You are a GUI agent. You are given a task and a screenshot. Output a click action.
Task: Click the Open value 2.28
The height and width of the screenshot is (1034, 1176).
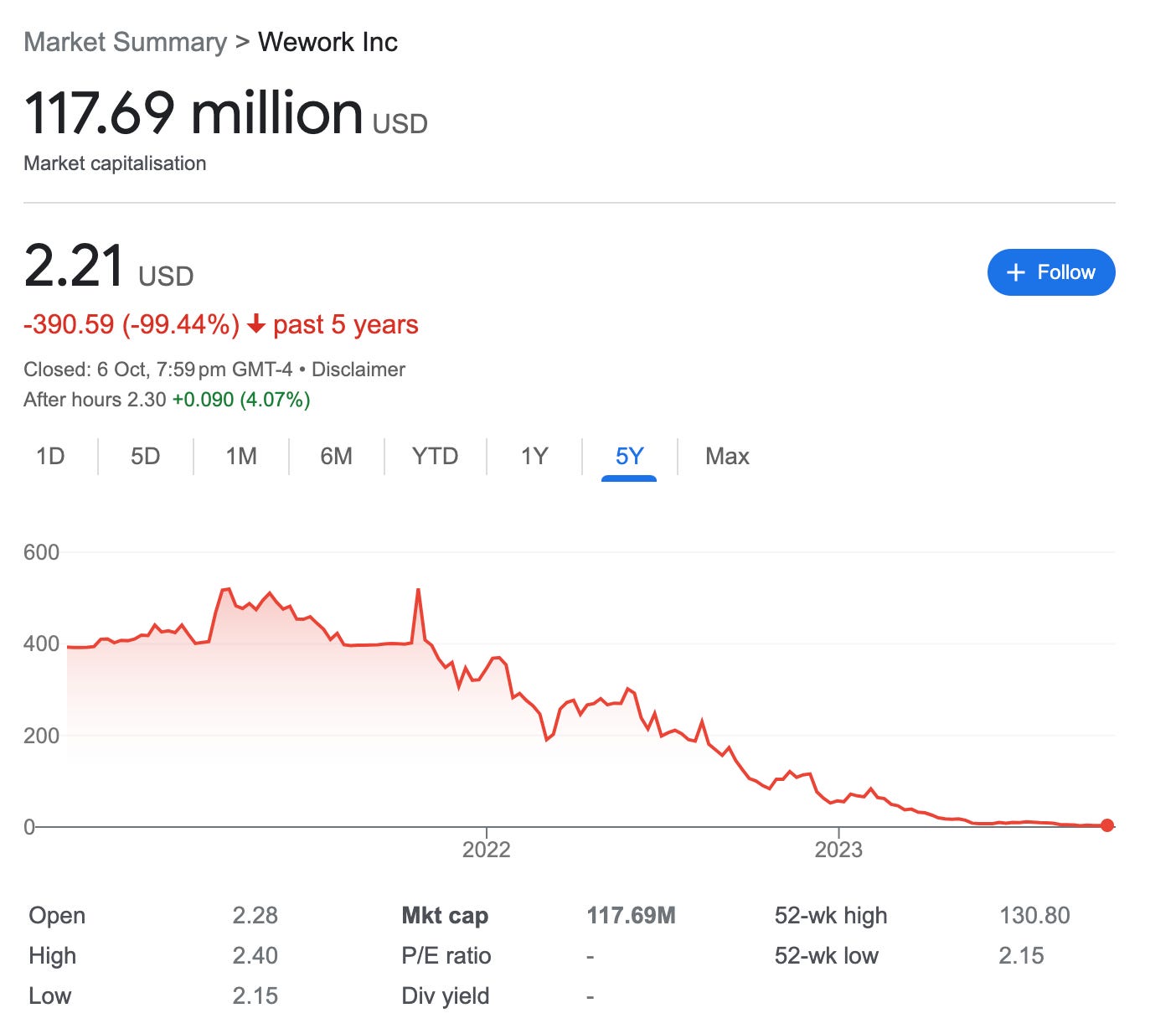pos(255,915)
